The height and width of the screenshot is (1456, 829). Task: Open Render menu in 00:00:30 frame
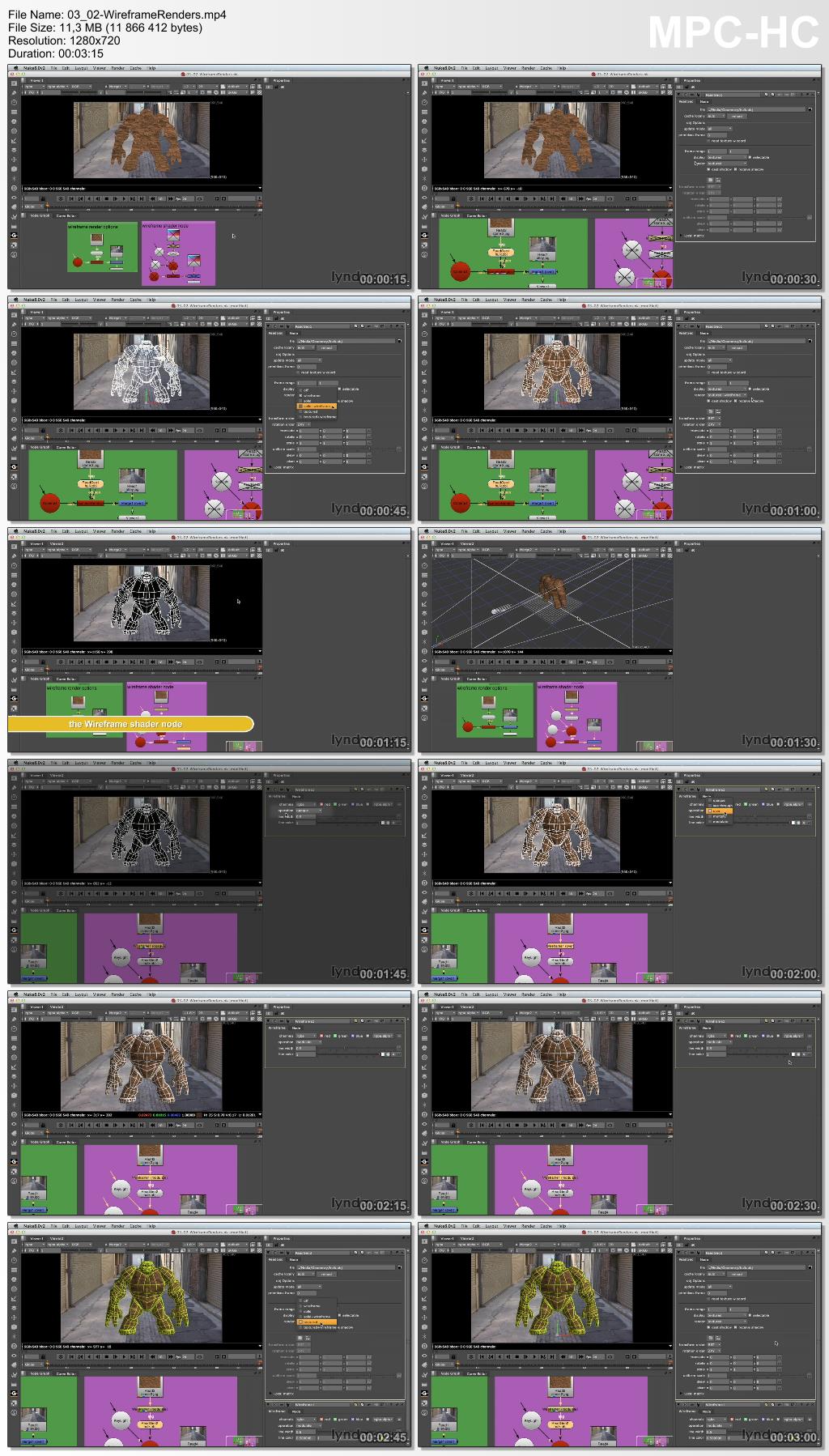(528, 68)
